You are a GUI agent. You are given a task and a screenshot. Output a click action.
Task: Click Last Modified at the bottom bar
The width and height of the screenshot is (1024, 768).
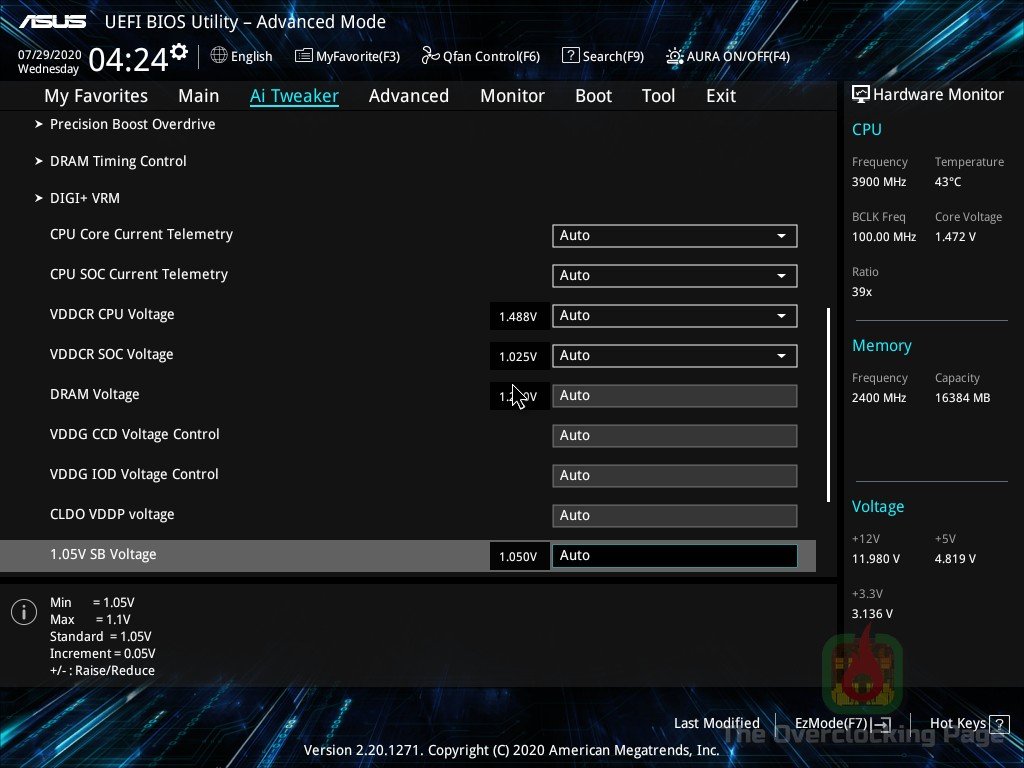(x=716, y=723)
